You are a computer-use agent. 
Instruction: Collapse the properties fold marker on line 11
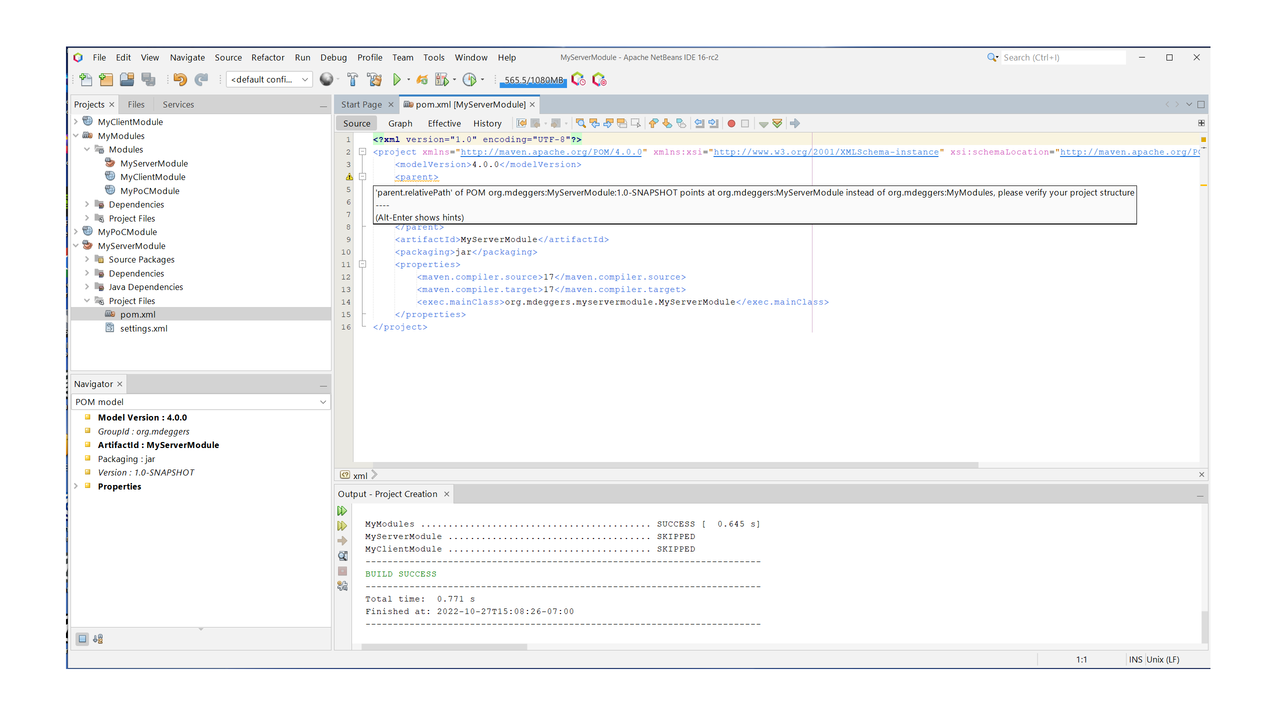click(x=362, y=264)
